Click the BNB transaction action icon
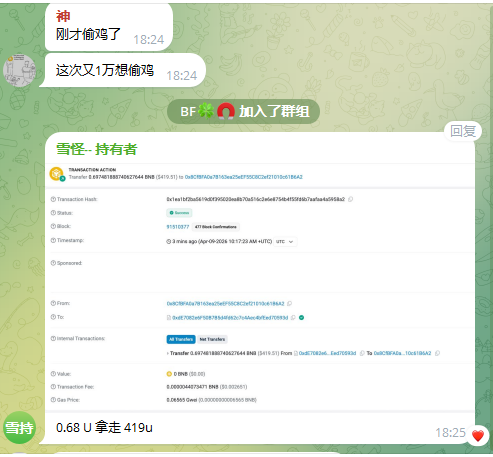The height and width of the screenshot is (457, 493). pos(57,174)
